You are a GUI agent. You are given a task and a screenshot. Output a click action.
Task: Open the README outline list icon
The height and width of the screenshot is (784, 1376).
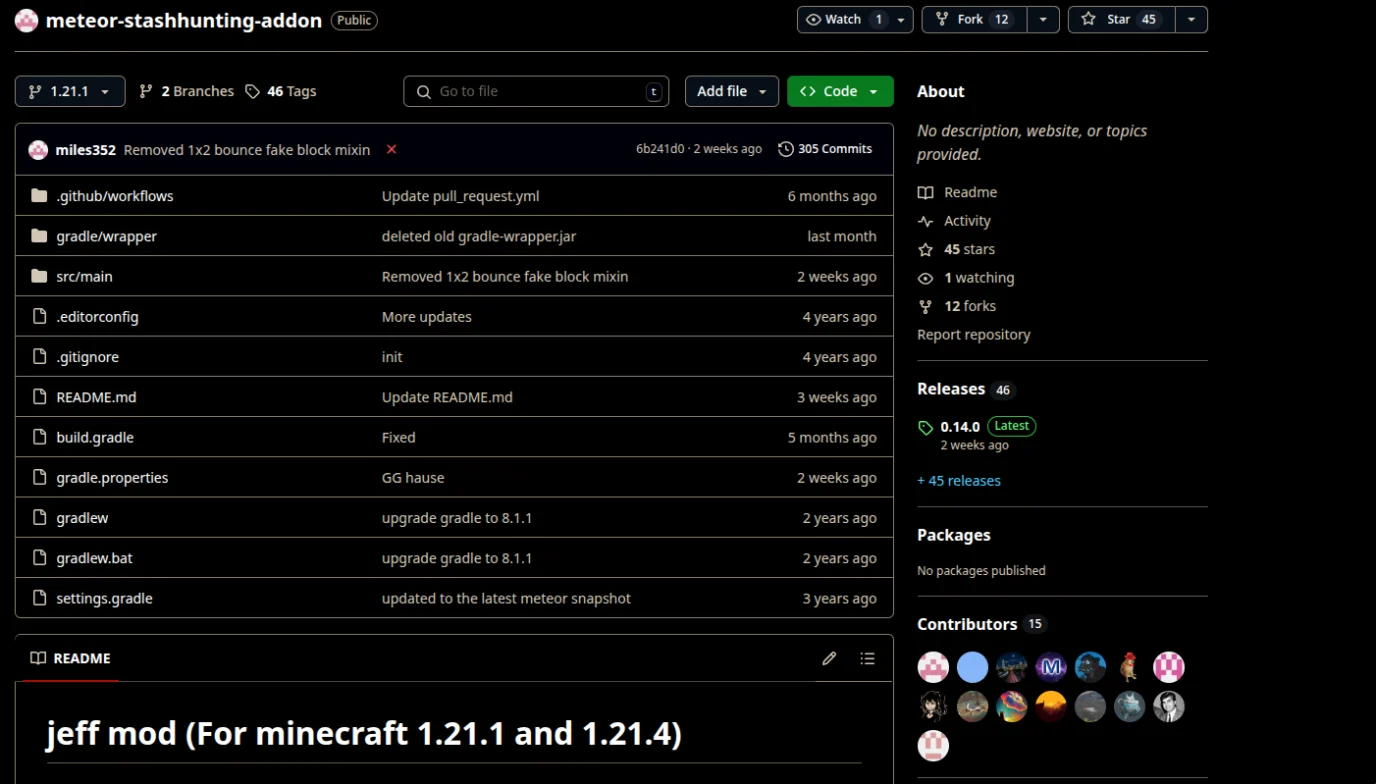867,658
